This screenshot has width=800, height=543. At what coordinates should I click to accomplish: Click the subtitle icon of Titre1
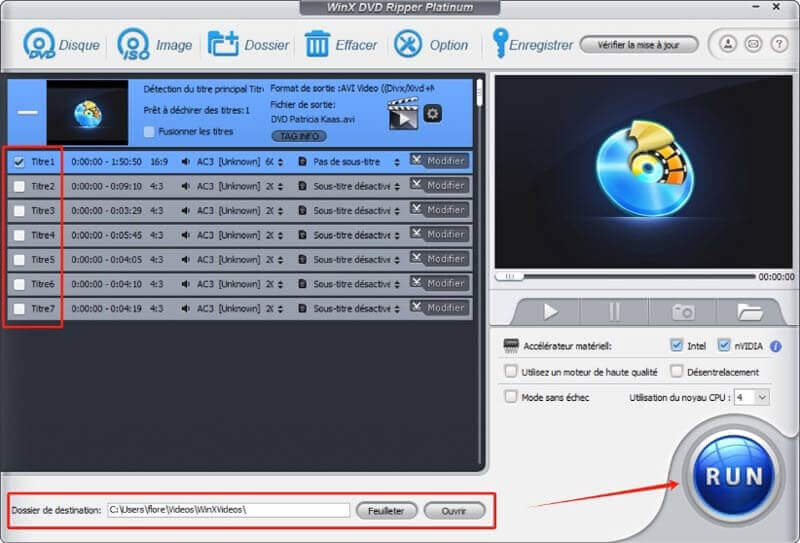point(302,162)
